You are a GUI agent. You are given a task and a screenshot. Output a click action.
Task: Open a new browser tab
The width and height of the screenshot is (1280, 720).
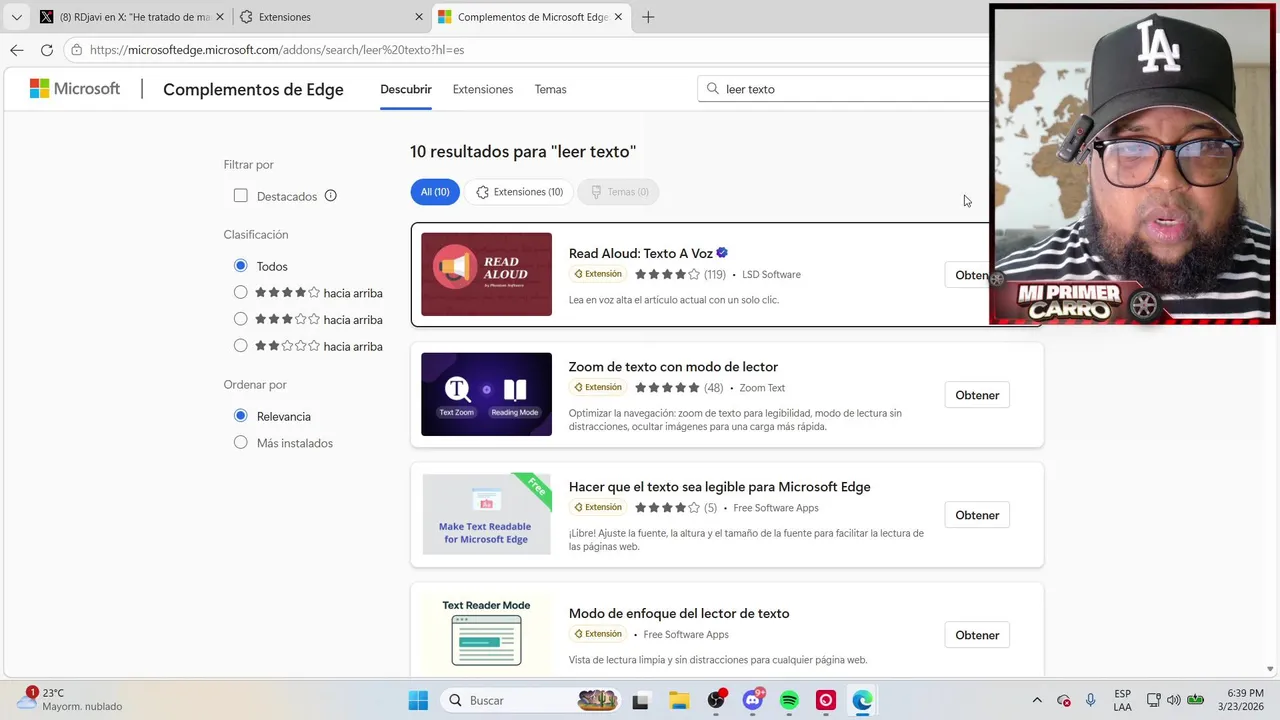click(648, 17)
